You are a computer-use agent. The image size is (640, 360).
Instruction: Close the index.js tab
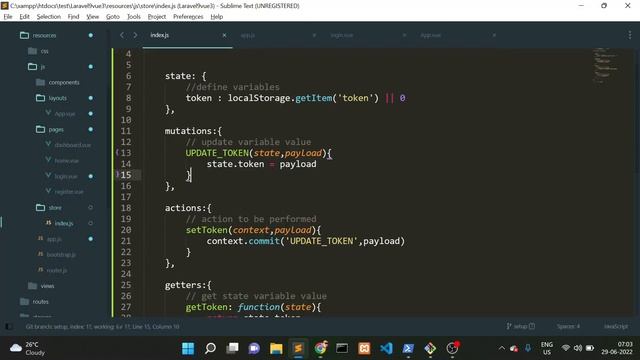click(224, 35)
